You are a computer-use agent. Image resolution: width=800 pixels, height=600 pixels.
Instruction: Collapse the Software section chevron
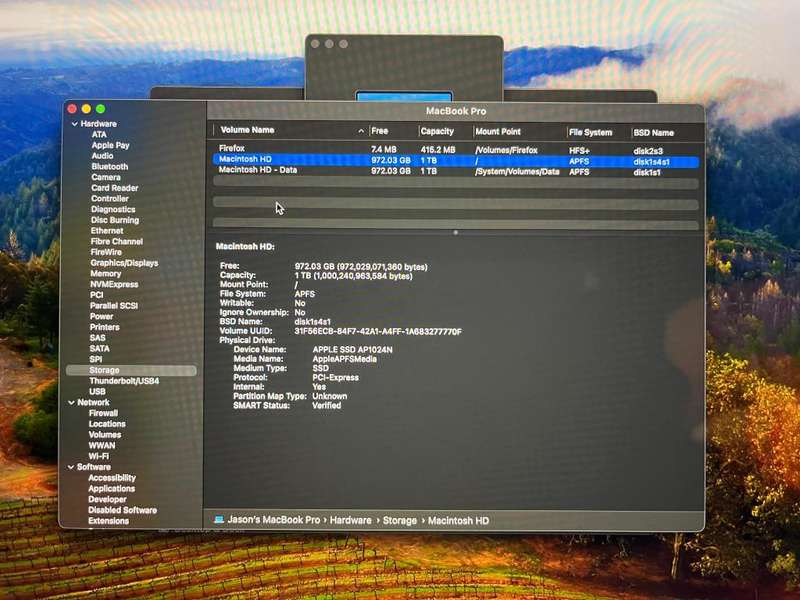tap(70, 467)
